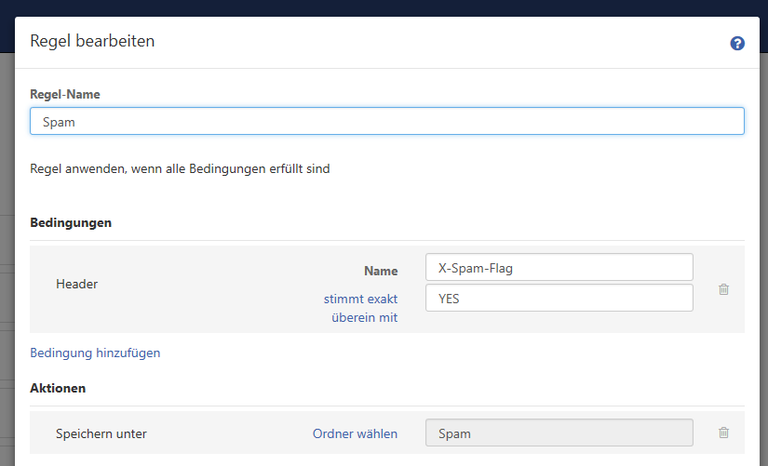Edit the header value field YES

559,298
